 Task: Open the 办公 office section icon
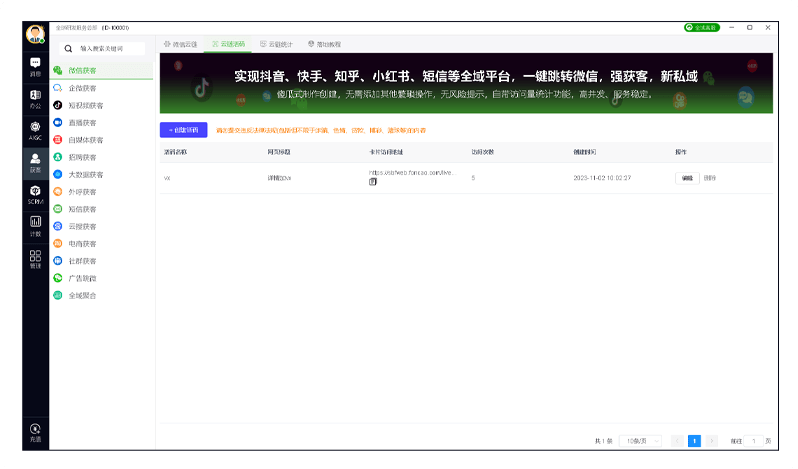[x=35, y=97]
